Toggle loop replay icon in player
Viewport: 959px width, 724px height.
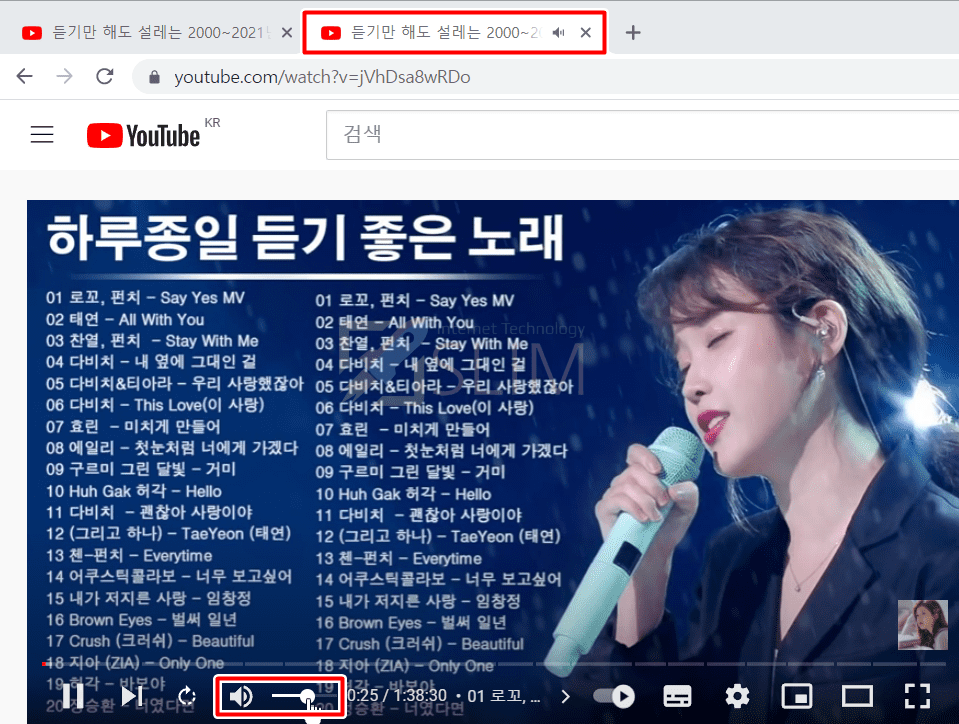coord(187,696)
